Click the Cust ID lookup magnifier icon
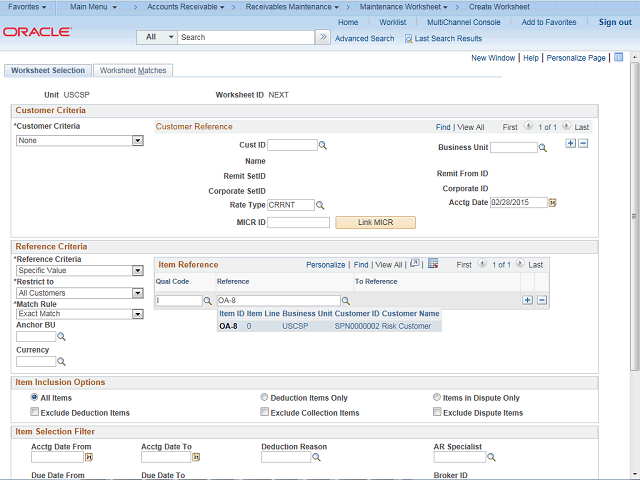The height and width of the screenshot is (480, 640). (323, 146)
